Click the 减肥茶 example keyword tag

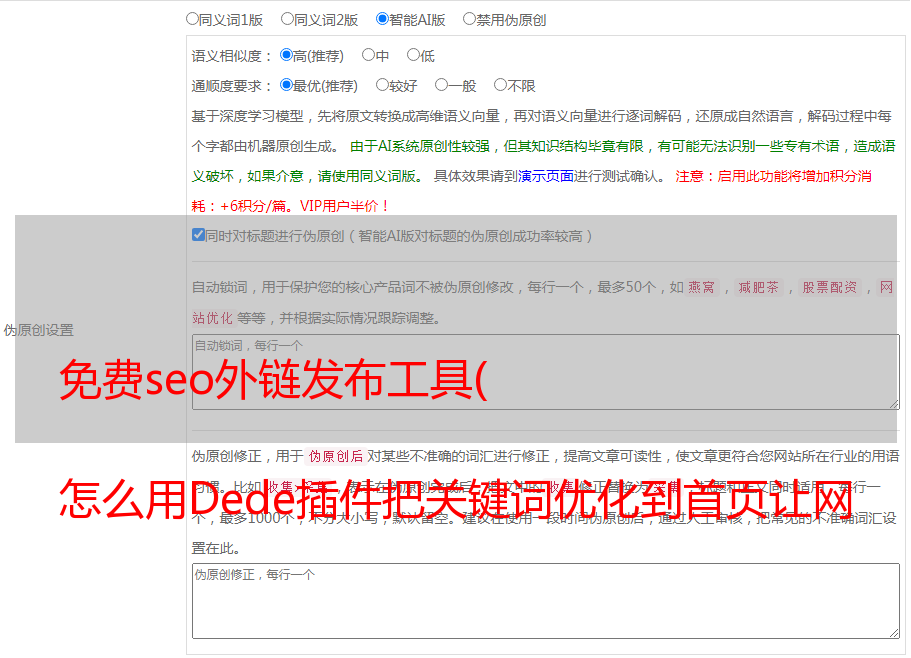pos(758,287)
